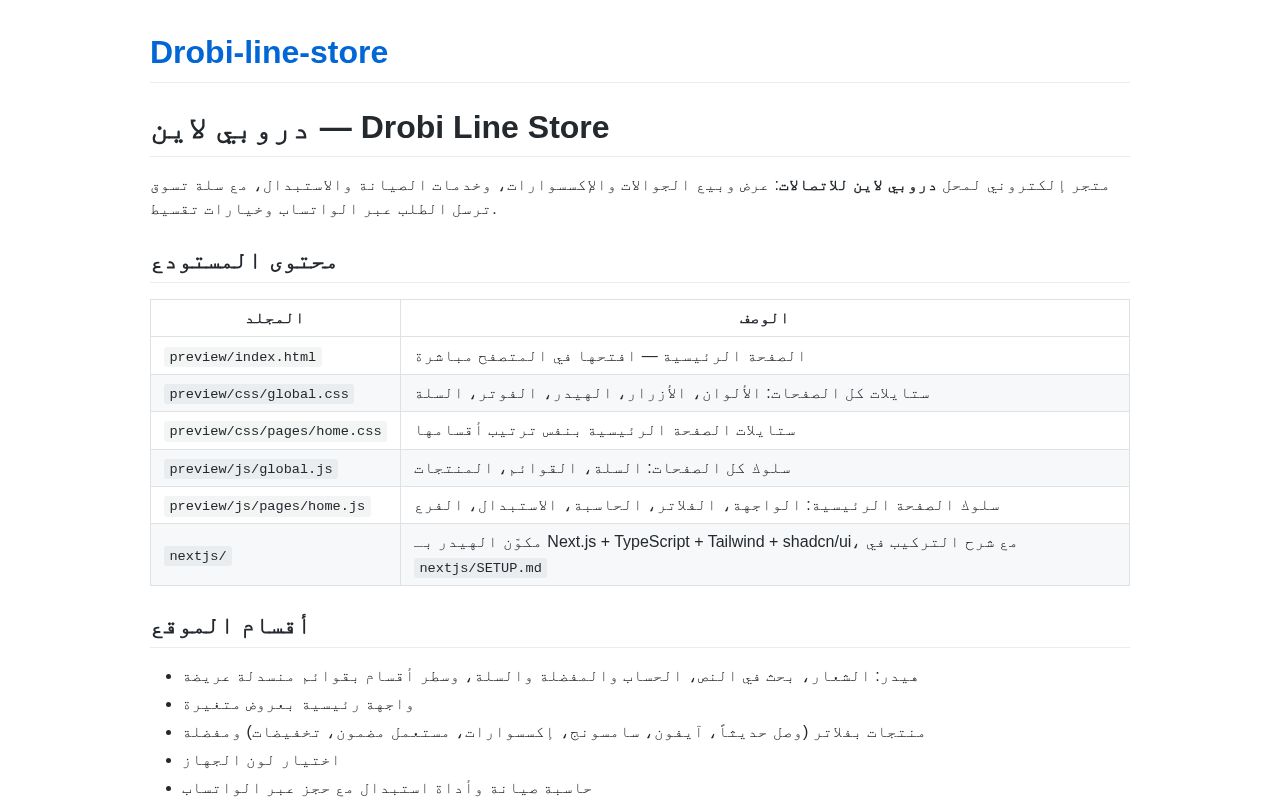Click the bold دروبي لاين للاتصالات text
This screenshot has height=800, width=1280.
[857, 185]
